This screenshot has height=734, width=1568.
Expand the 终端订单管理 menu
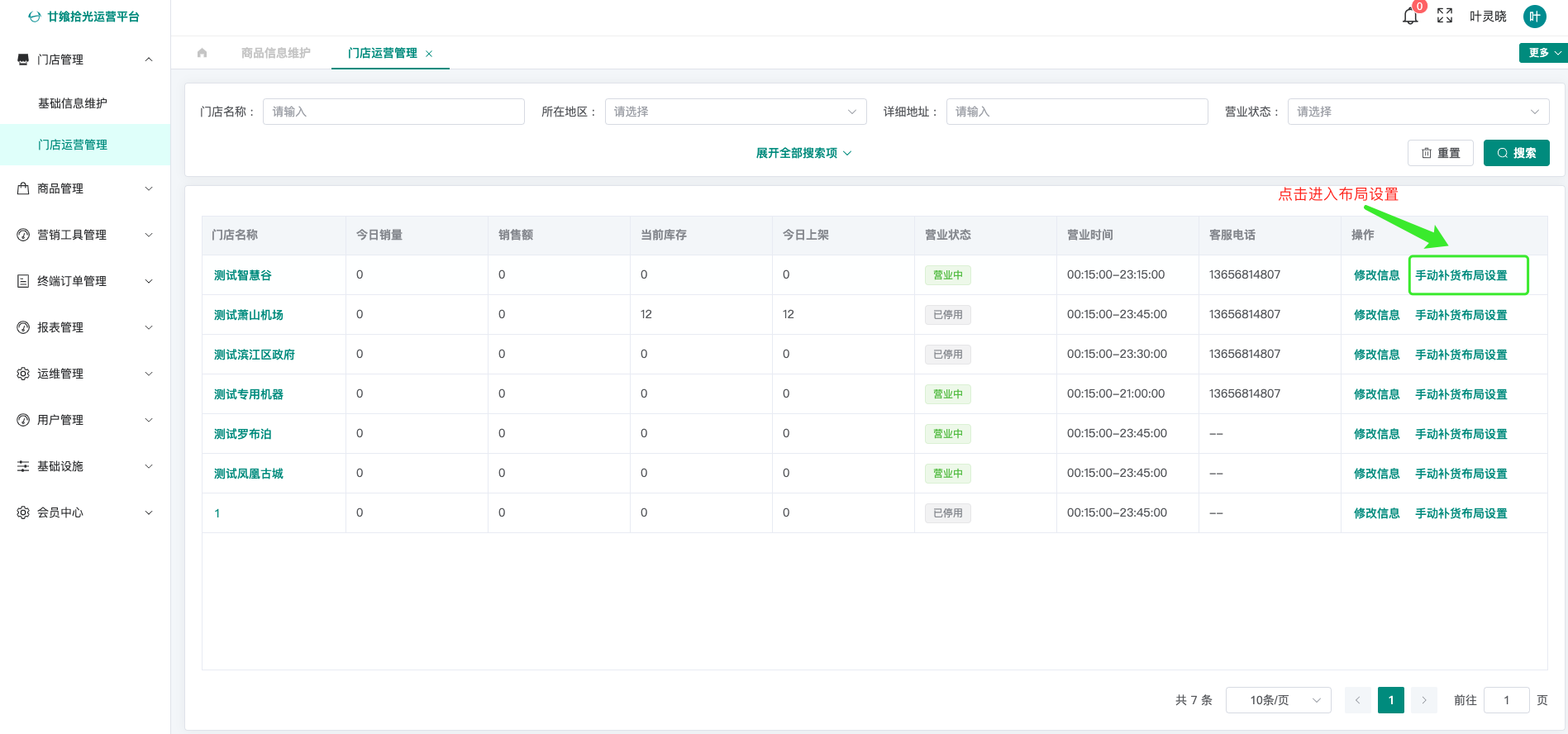click(x=85, y=281)
